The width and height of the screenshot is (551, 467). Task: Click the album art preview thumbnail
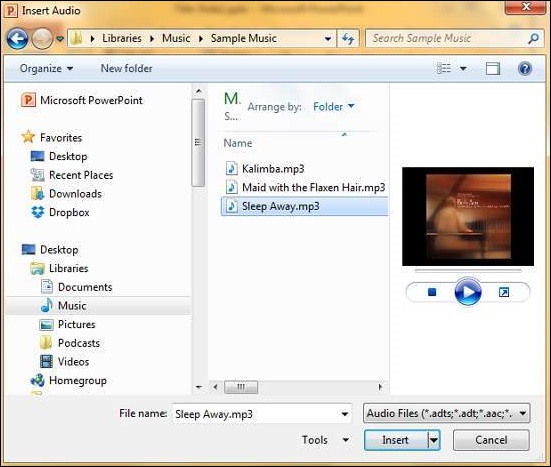468,216
